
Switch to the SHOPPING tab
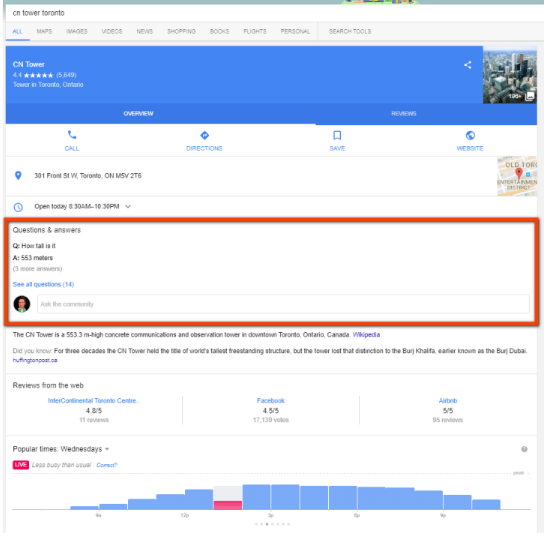182,31
